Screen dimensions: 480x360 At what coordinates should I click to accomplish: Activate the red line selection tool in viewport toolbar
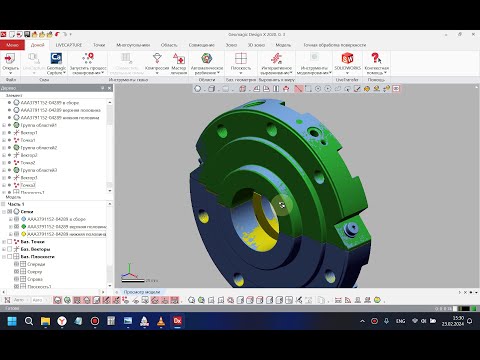pos(298,89)
